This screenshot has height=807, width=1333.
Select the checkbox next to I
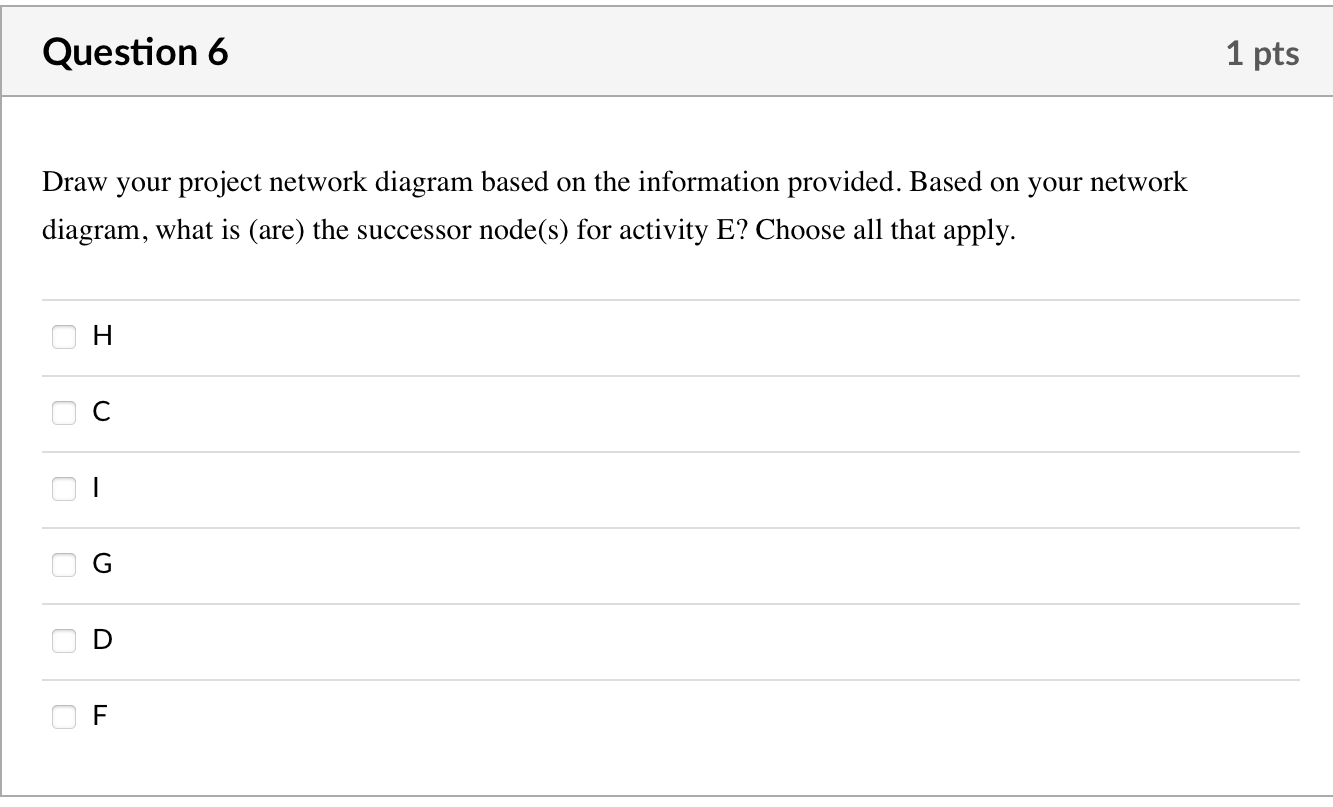pos(64,489)
